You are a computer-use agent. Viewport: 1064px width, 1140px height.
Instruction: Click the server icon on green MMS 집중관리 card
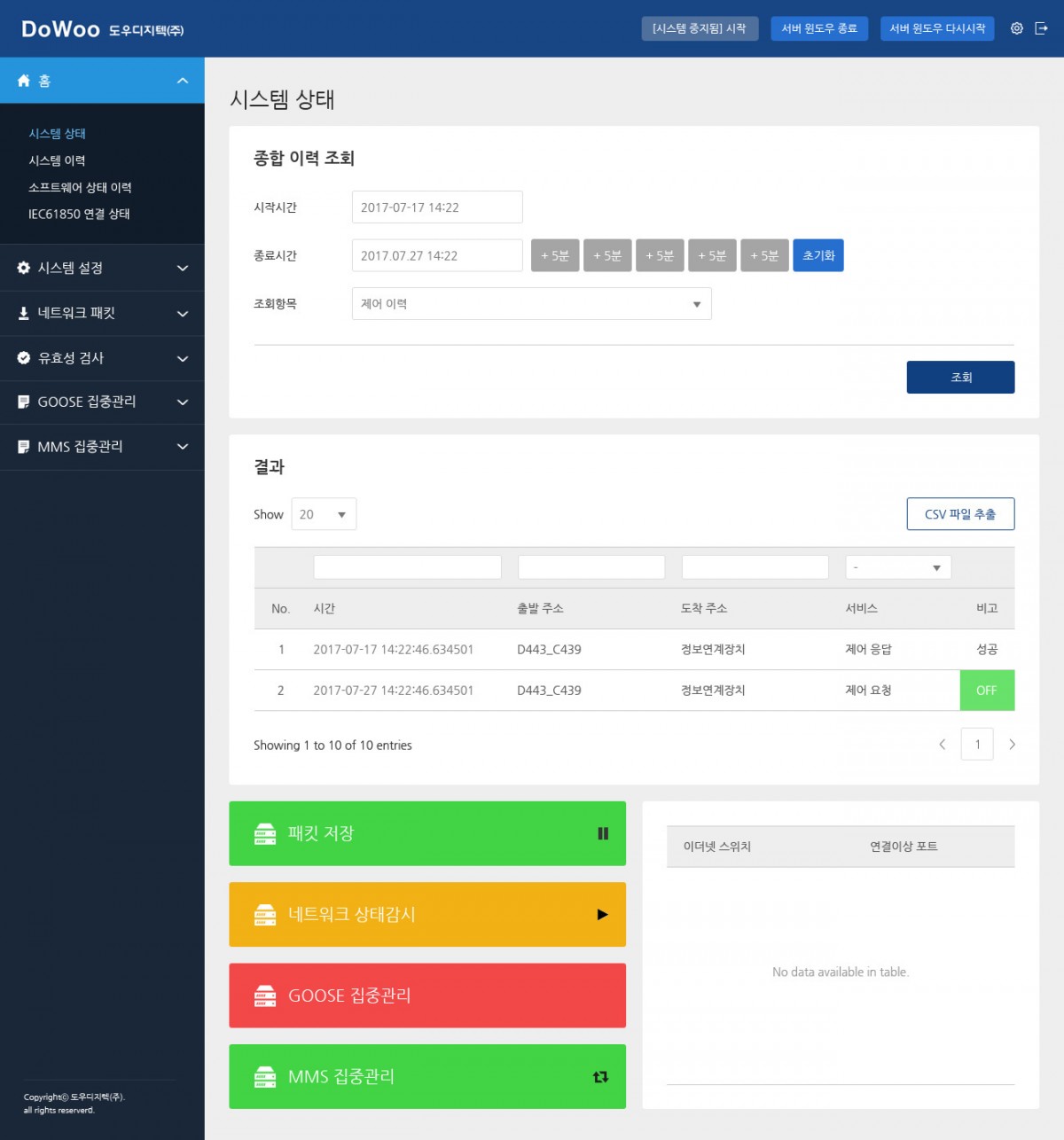click(265, 1077)
